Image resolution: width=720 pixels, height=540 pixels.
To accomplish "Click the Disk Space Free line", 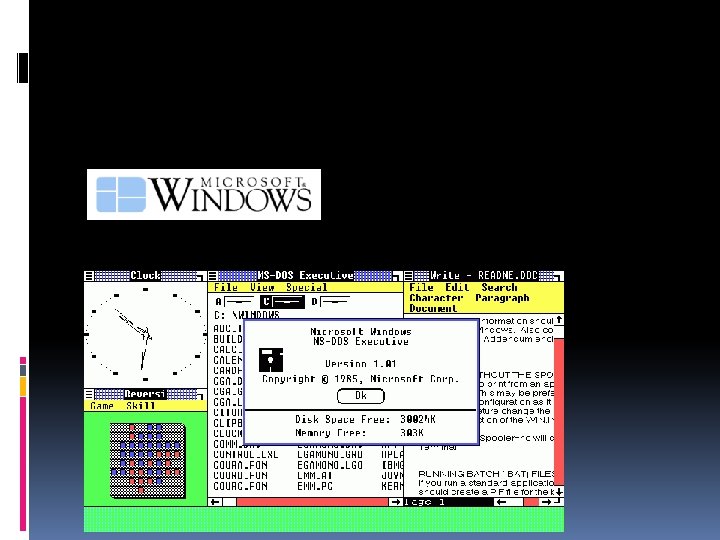I will tap(365, 419).
